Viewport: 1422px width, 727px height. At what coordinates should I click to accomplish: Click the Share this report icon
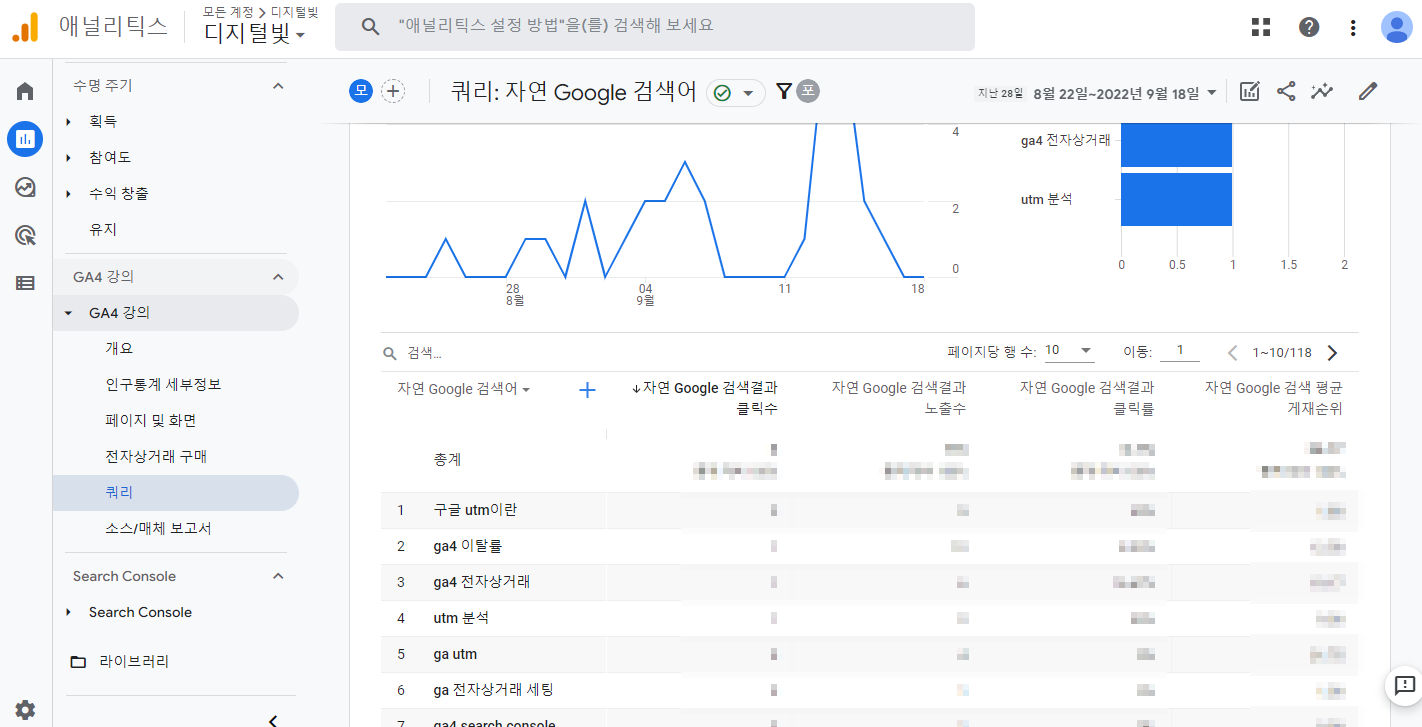tap(1286, 92)
